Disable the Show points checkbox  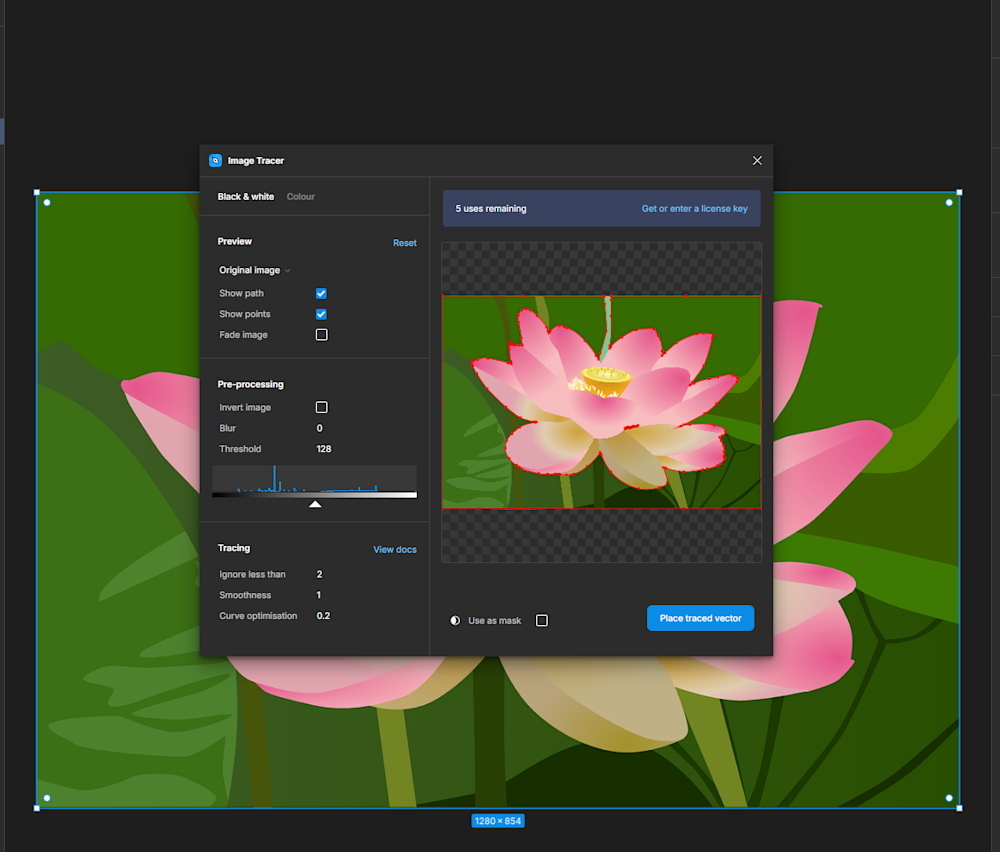pos(321,314)
